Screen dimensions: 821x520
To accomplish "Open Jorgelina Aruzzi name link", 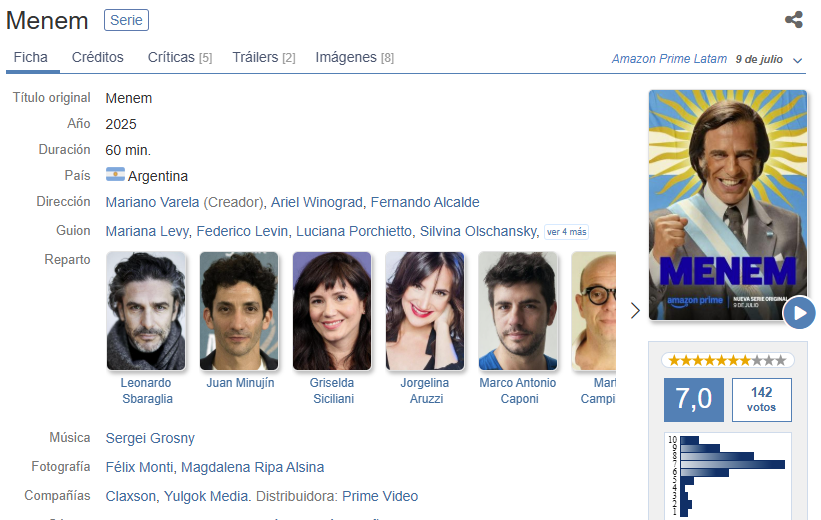I will (x=425, y=391).
